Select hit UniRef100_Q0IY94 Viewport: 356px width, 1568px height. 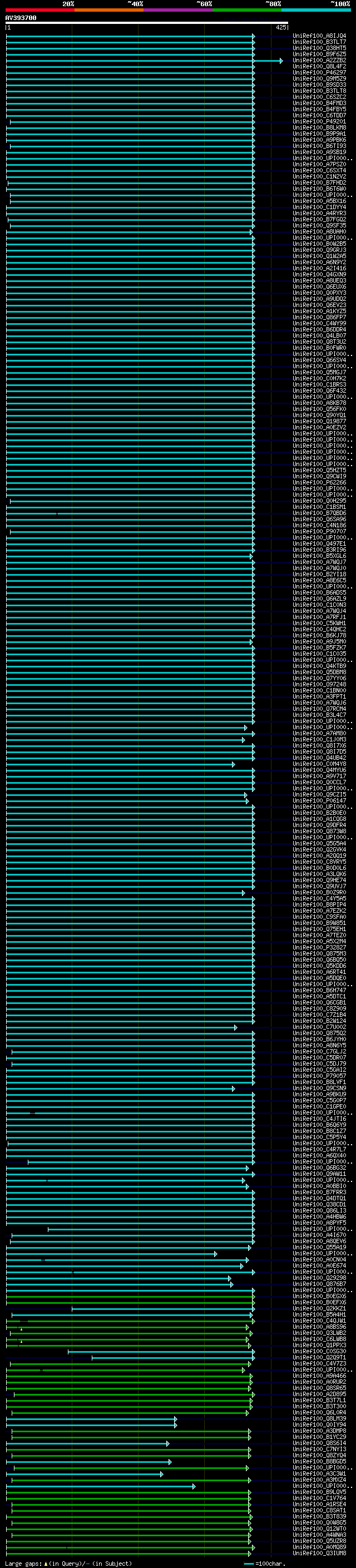[319, 1424]
